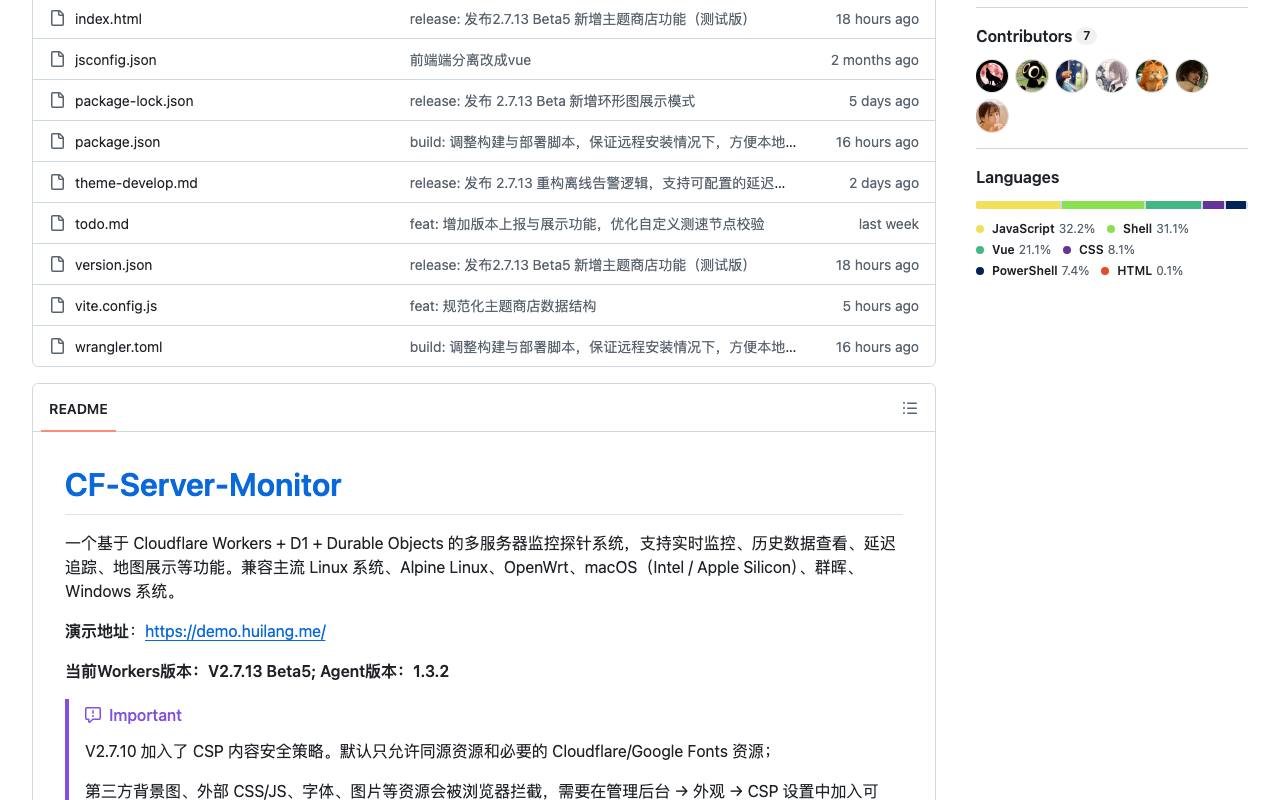Click the teal Vue segment of language bar

(1174, 205)
